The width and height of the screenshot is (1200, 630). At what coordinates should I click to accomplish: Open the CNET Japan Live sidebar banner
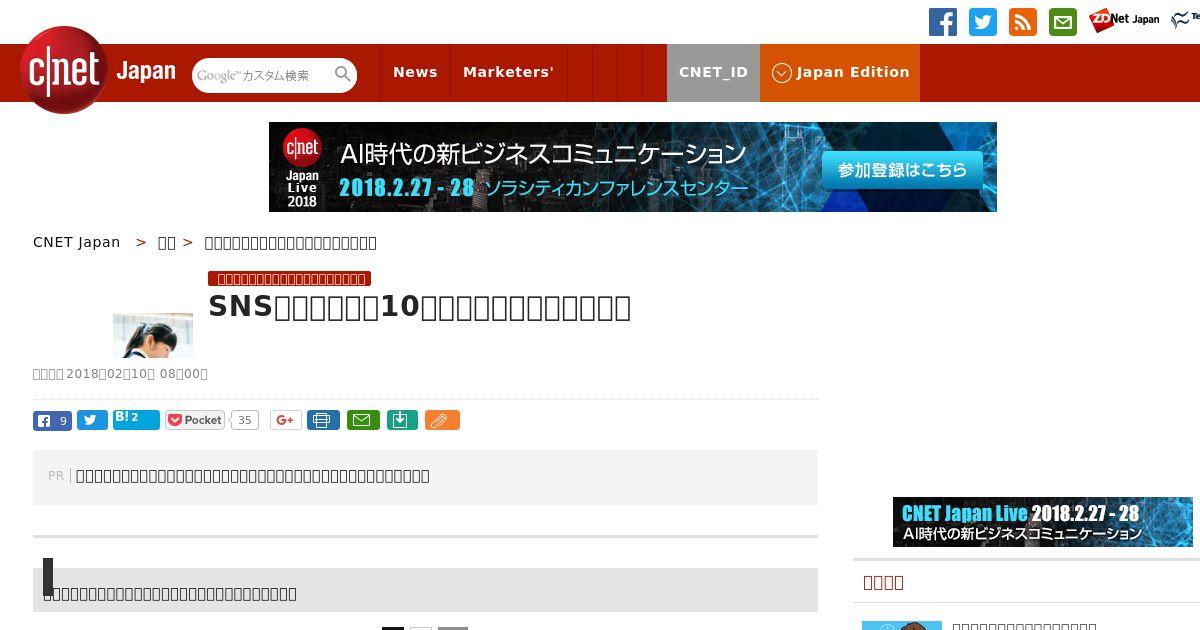click(1043, 522)
